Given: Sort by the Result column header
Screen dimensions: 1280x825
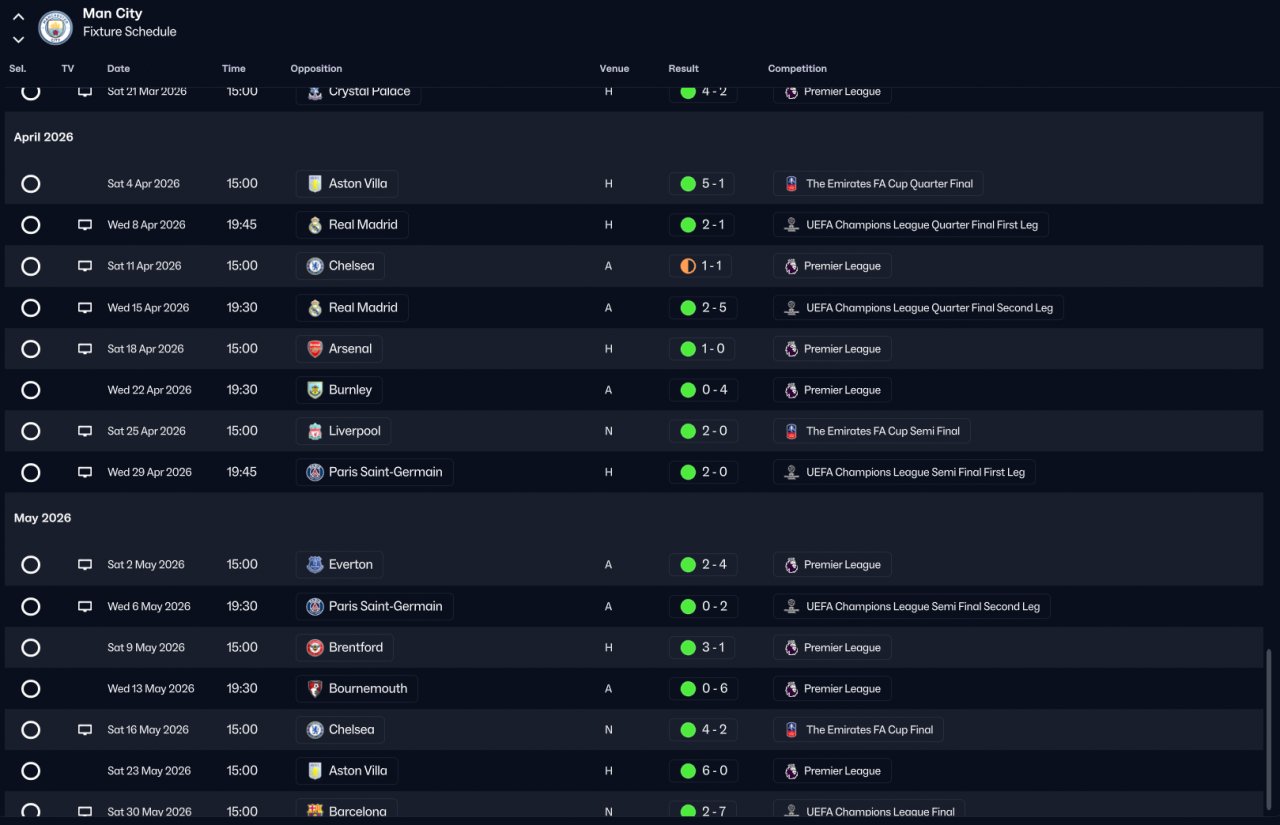Looking at the screenshot, I should 684,69.
